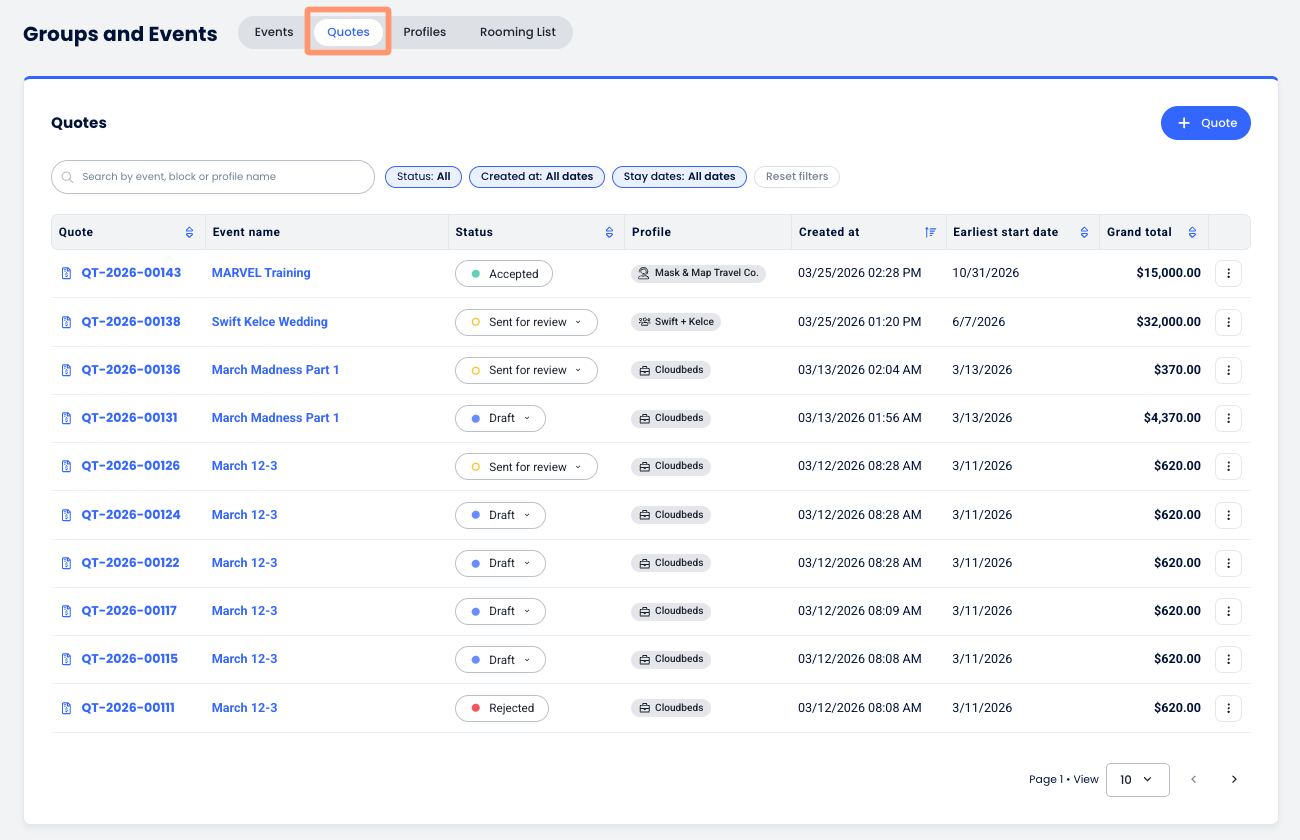Go to next page arrow
Image resolution: width=1300 pixels, height=840 pixels.
click(1234, 779)
